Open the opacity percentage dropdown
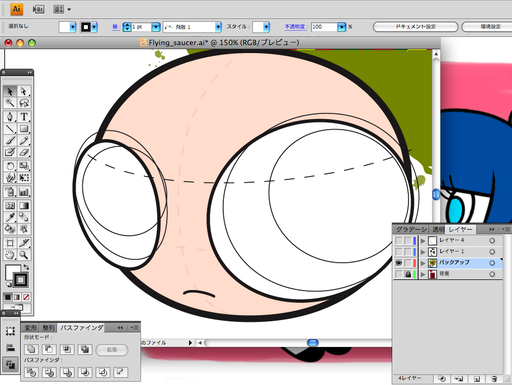Viewport: 512px width, 385px height. point(342,27)
